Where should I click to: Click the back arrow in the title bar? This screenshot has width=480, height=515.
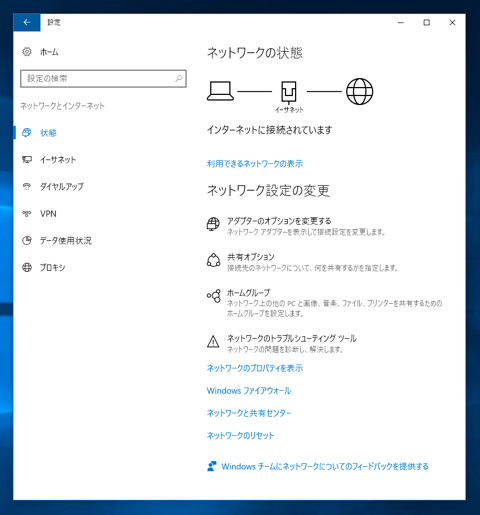click(x=27, y=22)
